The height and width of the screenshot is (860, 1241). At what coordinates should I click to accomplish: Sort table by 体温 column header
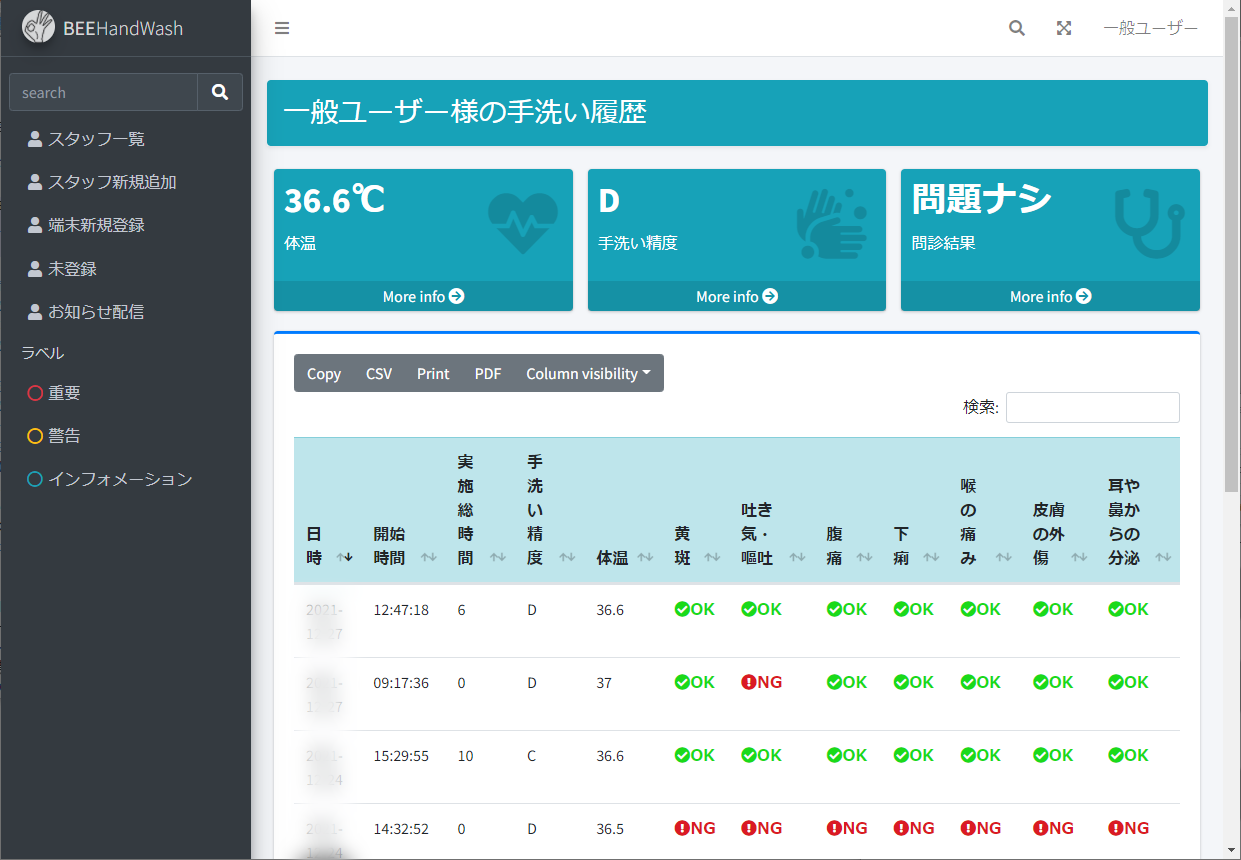[612, 557]
